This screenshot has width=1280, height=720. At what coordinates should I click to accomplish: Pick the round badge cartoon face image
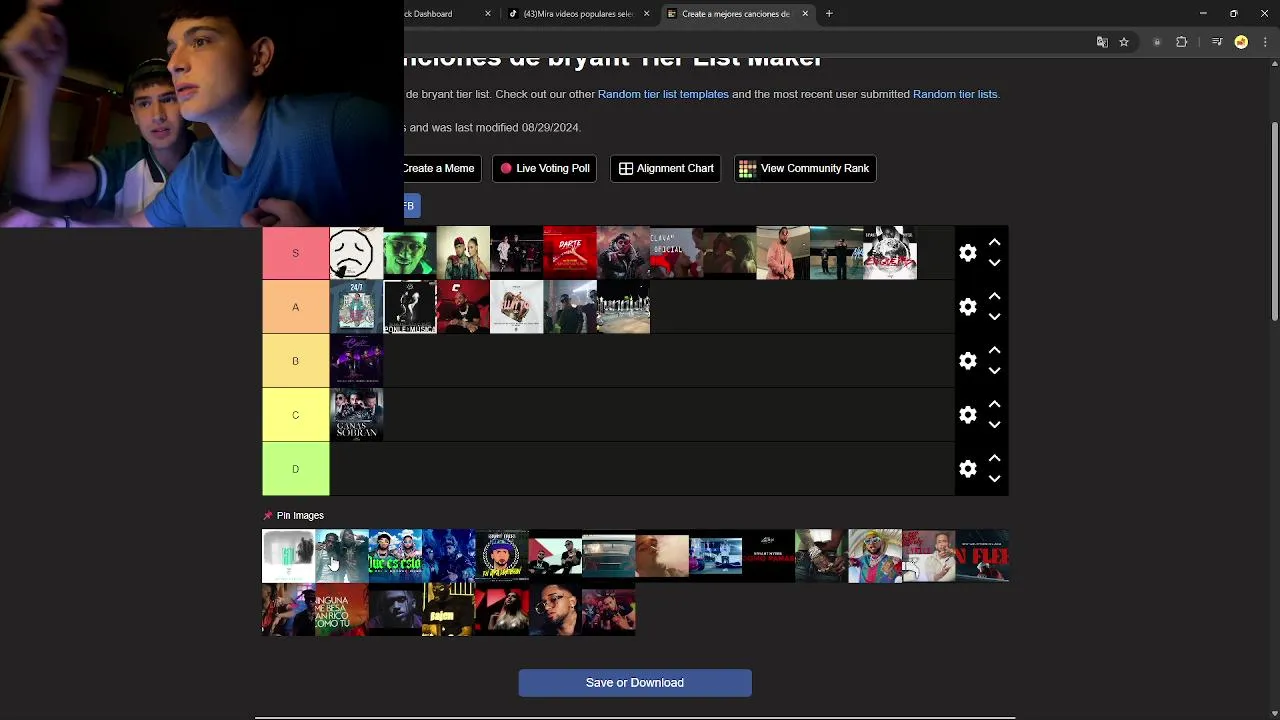click(x=502, y=556)
